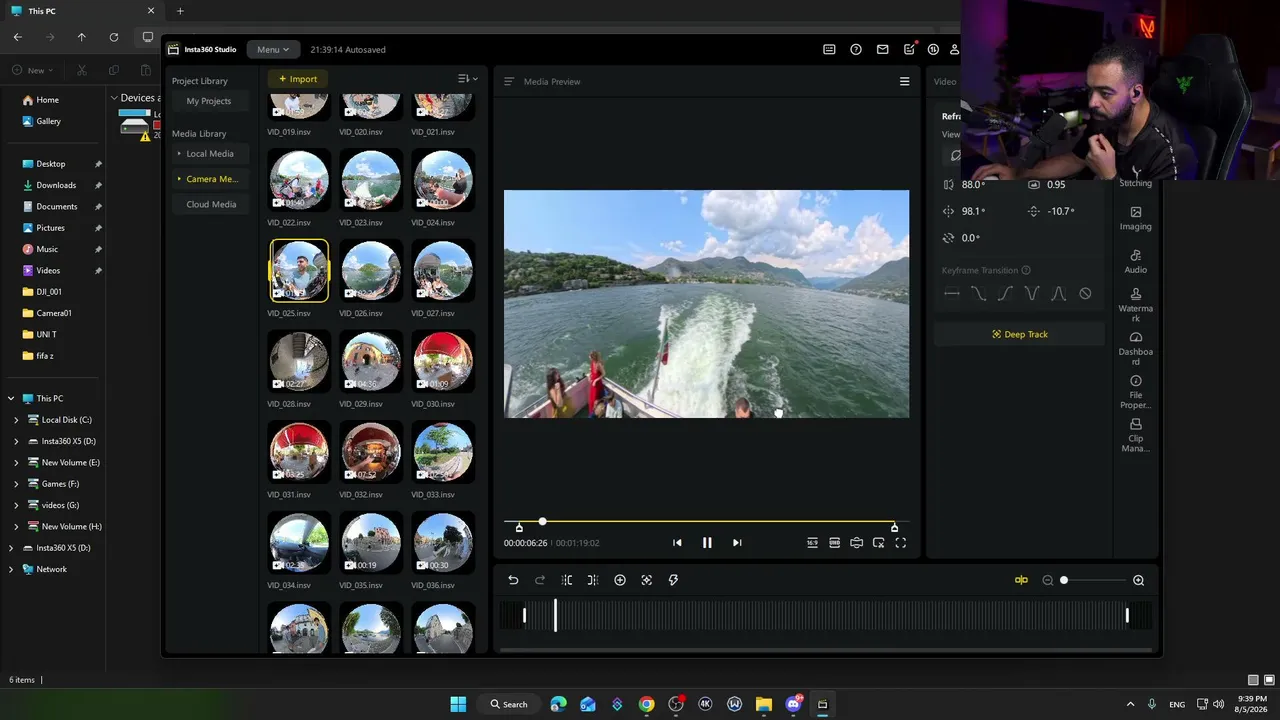
Task: Enter fullscreen preview mode
Action: [900, 543]
